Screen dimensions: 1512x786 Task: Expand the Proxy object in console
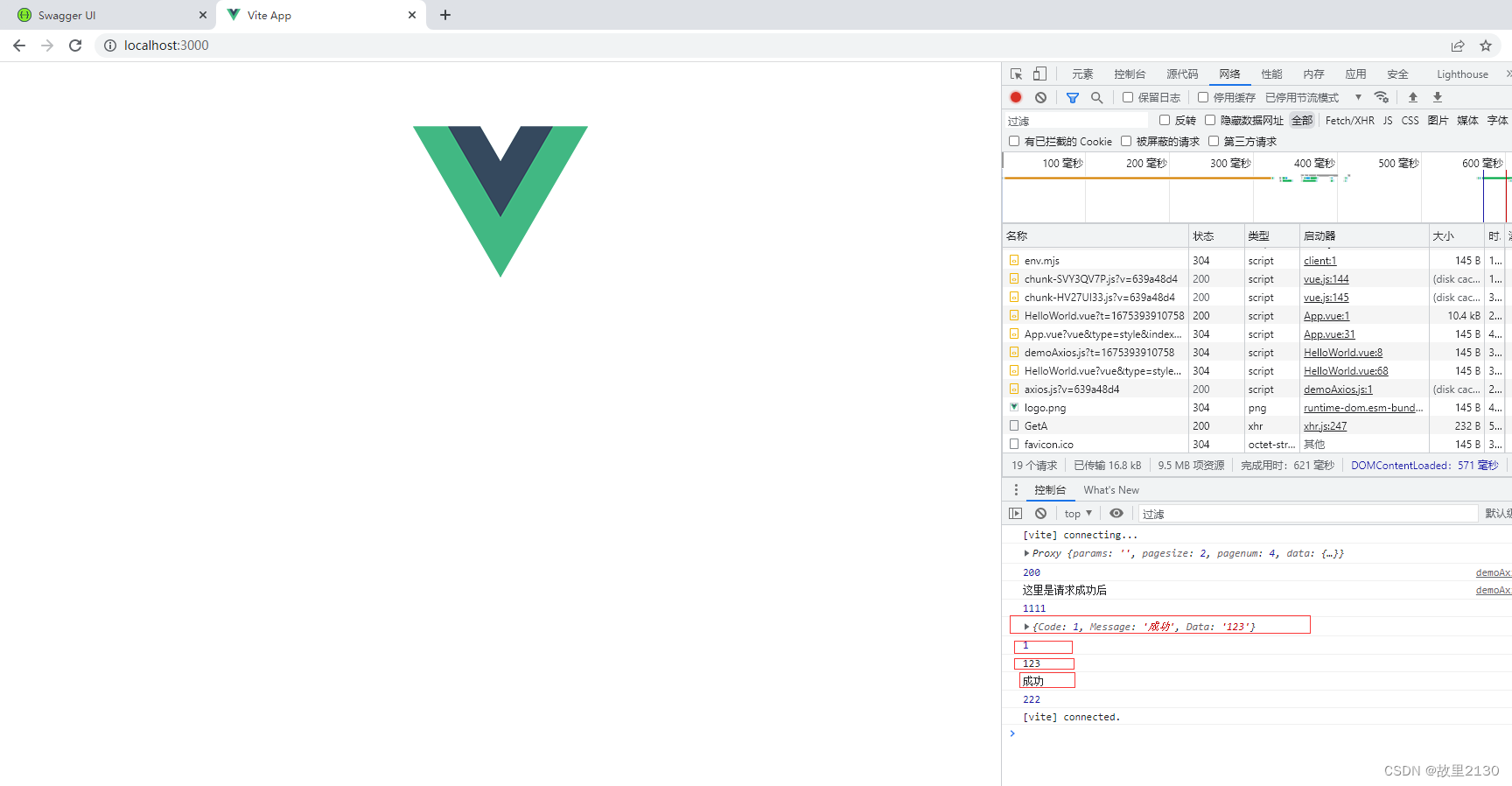[1026, 553]
